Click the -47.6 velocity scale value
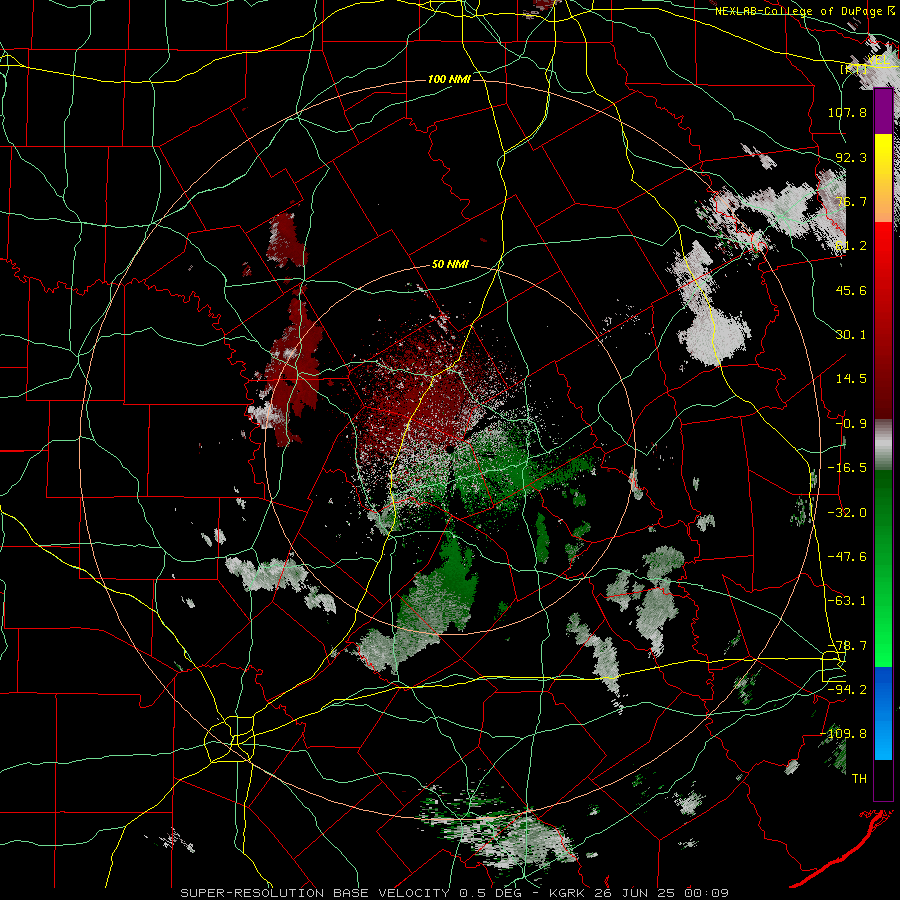 pyautogui.click(x=847, y=557)
